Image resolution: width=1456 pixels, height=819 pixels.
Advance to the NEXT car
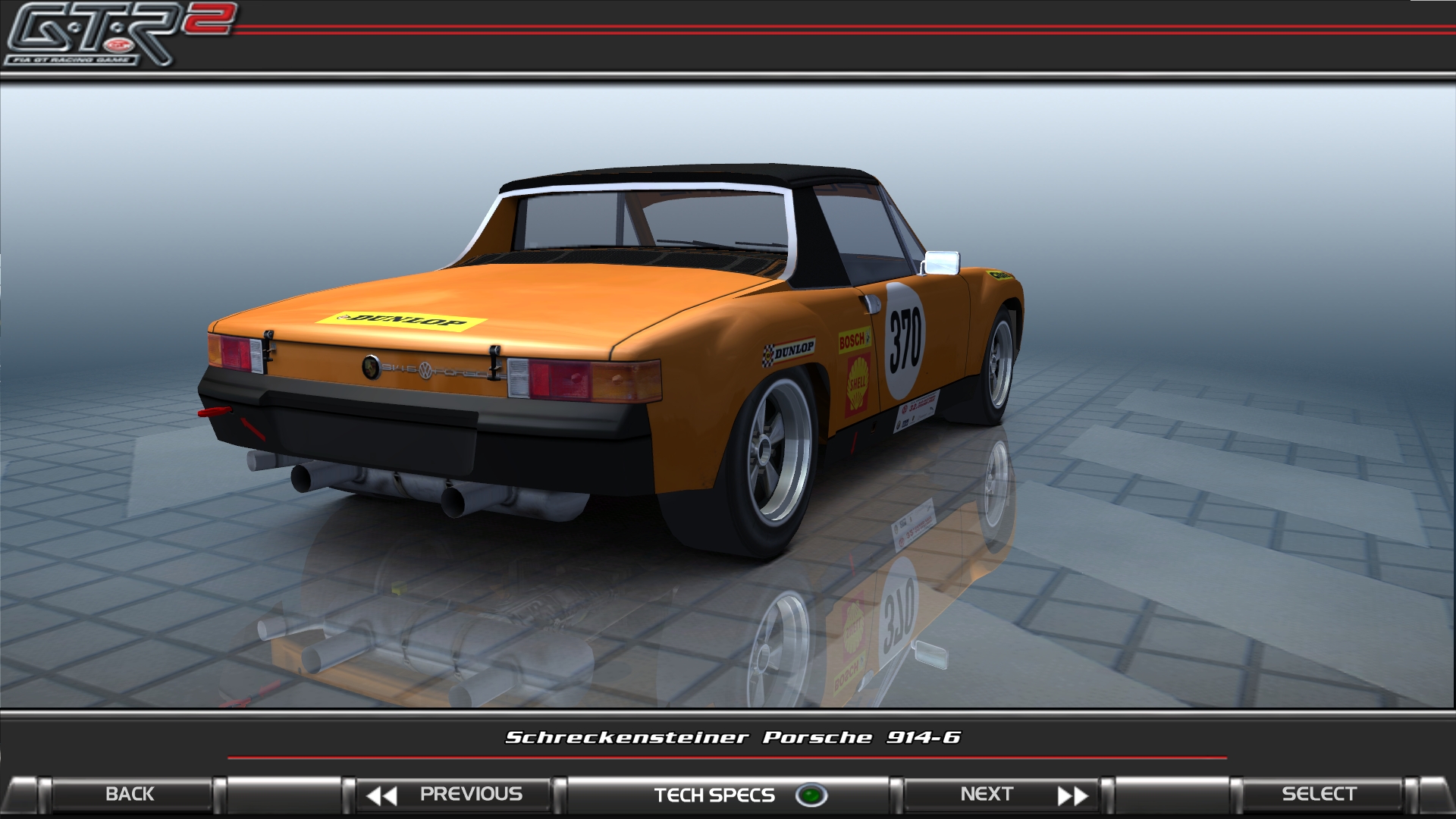[1001, 794]
